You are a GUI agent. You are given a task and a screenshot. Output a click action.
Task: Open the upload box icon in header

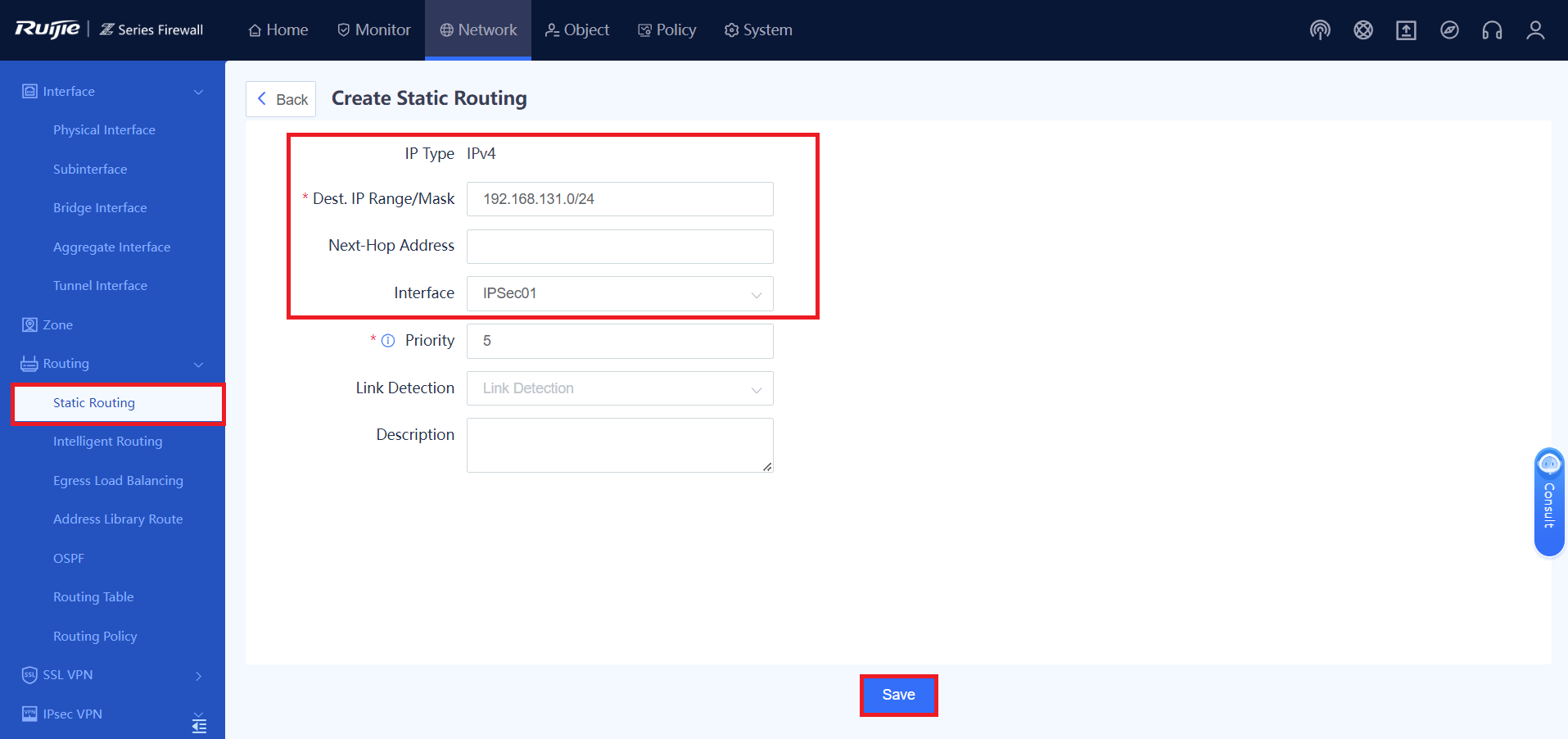(1406, 30)
